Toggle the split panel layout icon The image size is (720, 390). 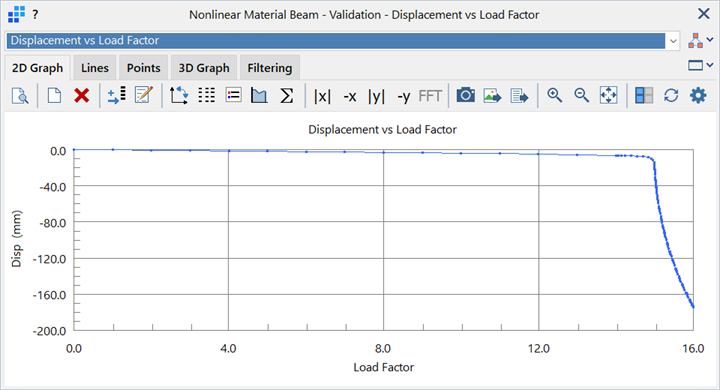(644, 96)
